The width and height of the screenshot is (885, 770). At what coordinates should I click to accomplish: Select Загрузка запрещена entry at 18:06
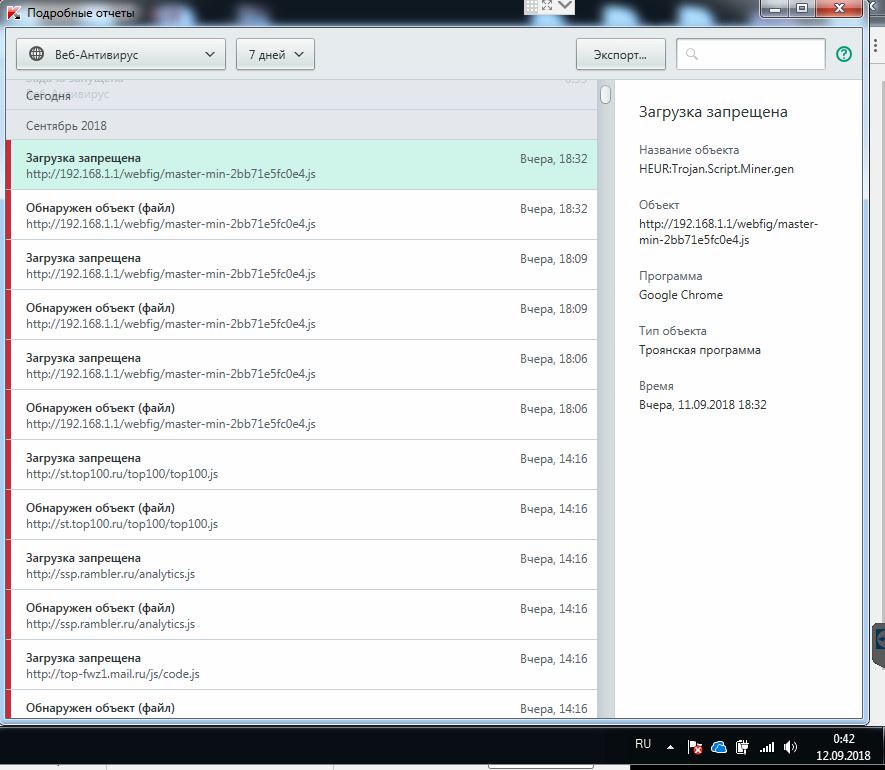(304, 365)
